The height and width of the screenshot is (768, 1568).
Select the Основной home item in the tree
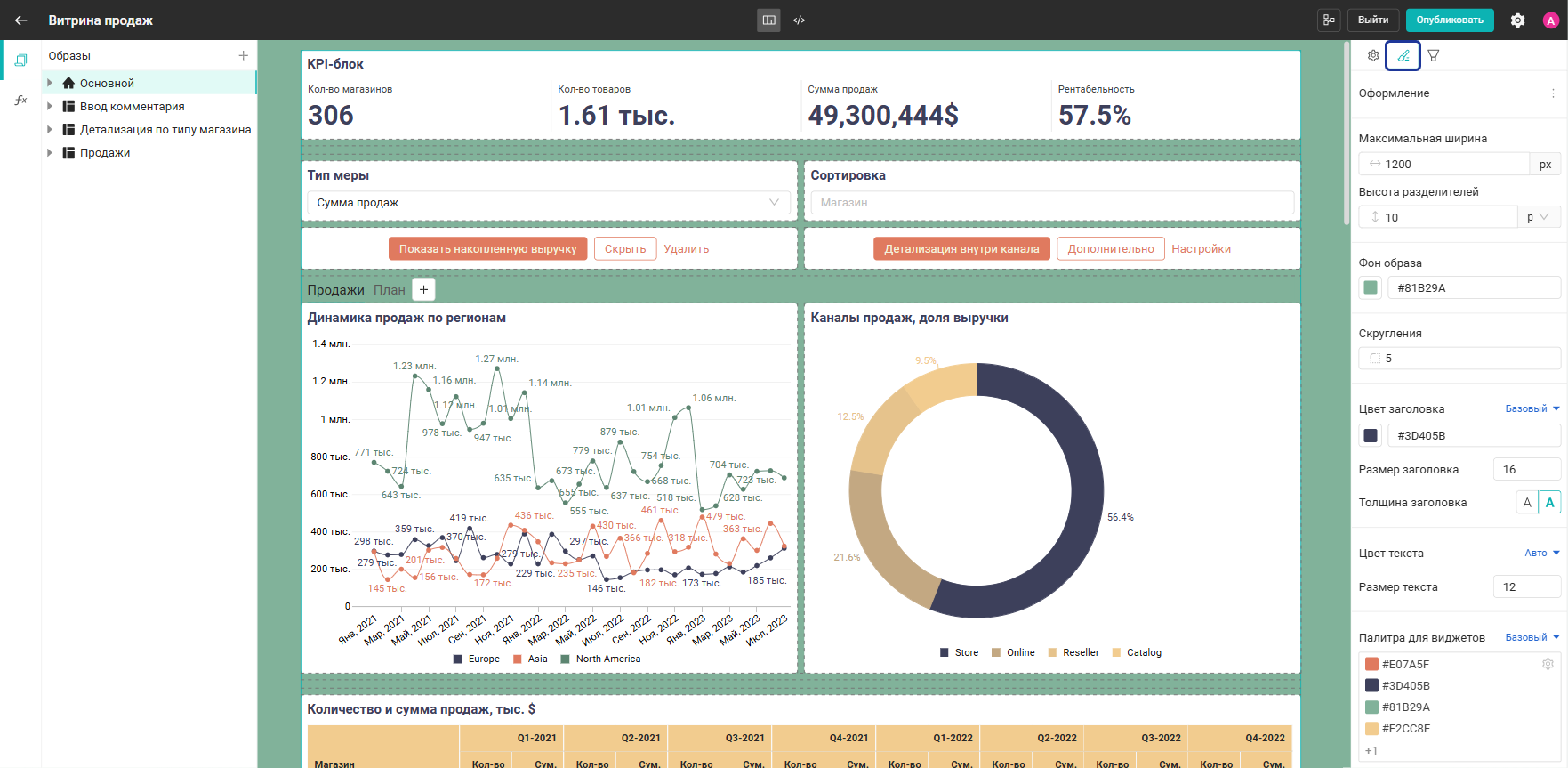[x=149, y=83]
